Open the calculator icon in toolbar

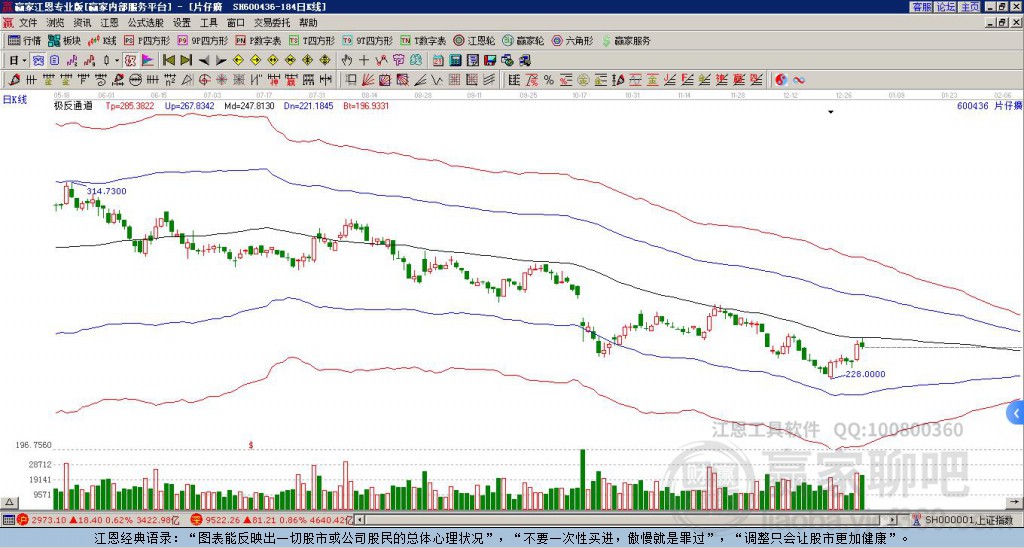(x=455, y=60)
